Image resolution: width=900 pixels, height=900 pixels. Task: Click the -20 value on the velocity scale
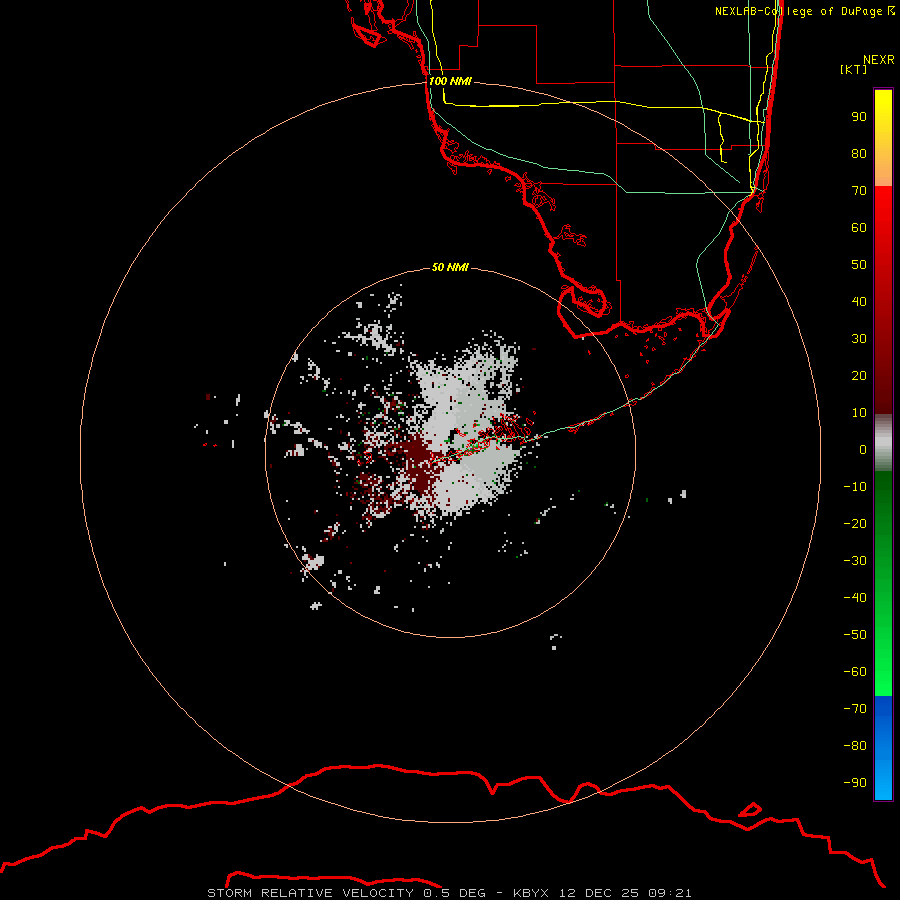(x=855, y=523)
